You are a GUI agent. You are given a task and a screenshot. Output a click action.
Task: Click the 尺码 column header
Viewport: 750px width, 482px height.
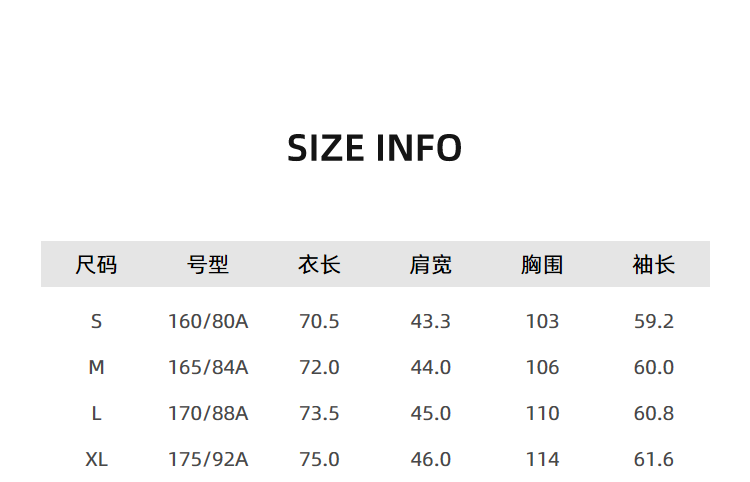tap(96, 265)
